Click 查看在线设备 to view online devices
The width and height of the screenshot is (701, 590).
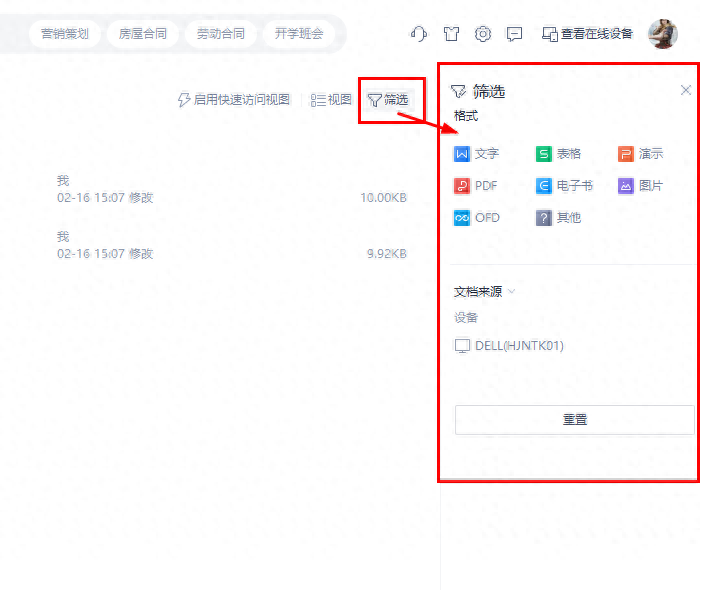(x=587, y=34)
